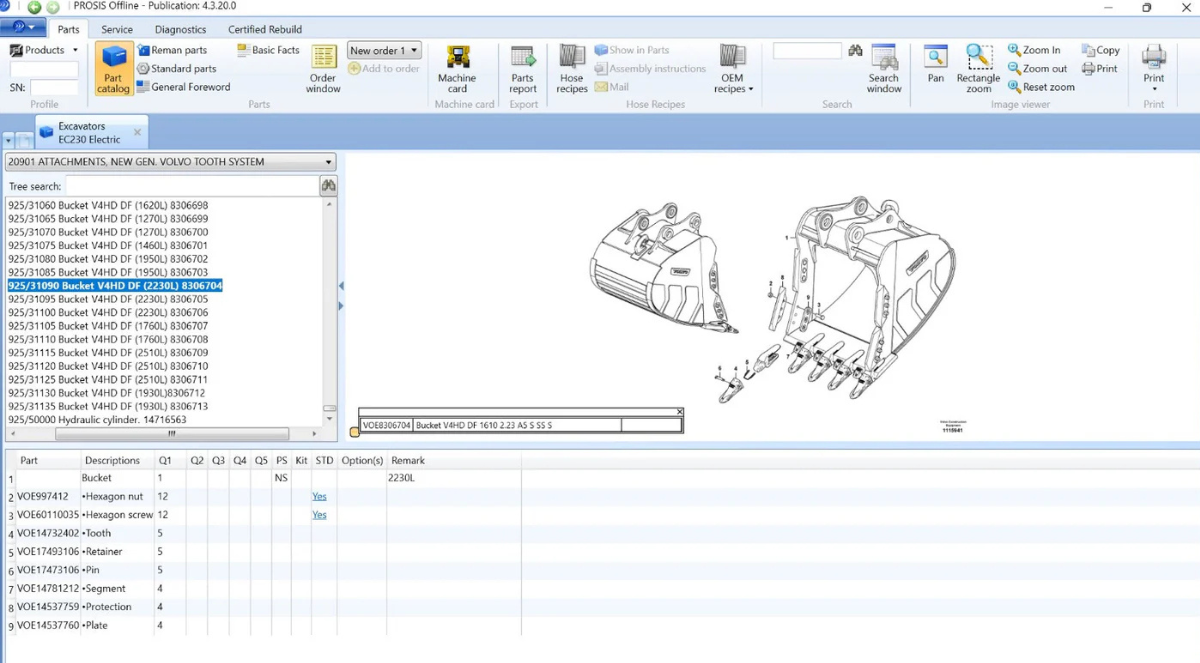Click small Print in Image viewer group
This screenshot has width=1200, height=663.
coord(1100,69)
